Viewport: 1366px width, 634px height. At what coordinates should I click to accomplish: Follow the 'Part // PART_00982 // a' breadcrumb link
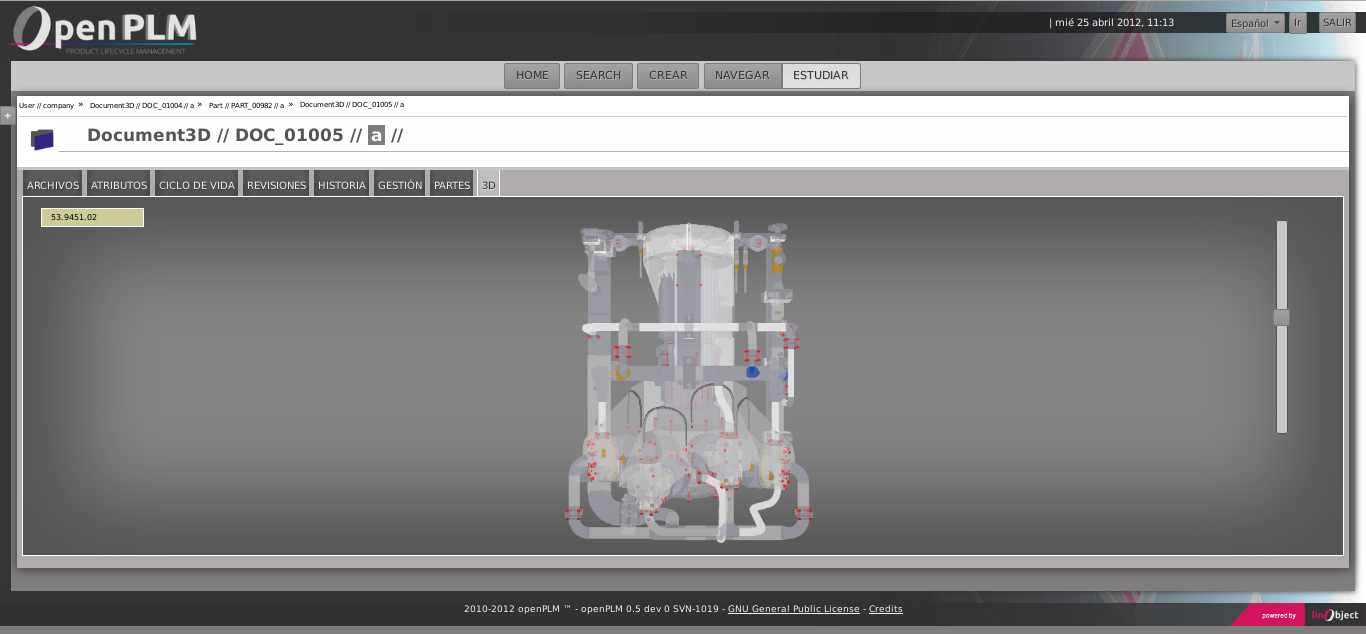(x=245, y=104)
